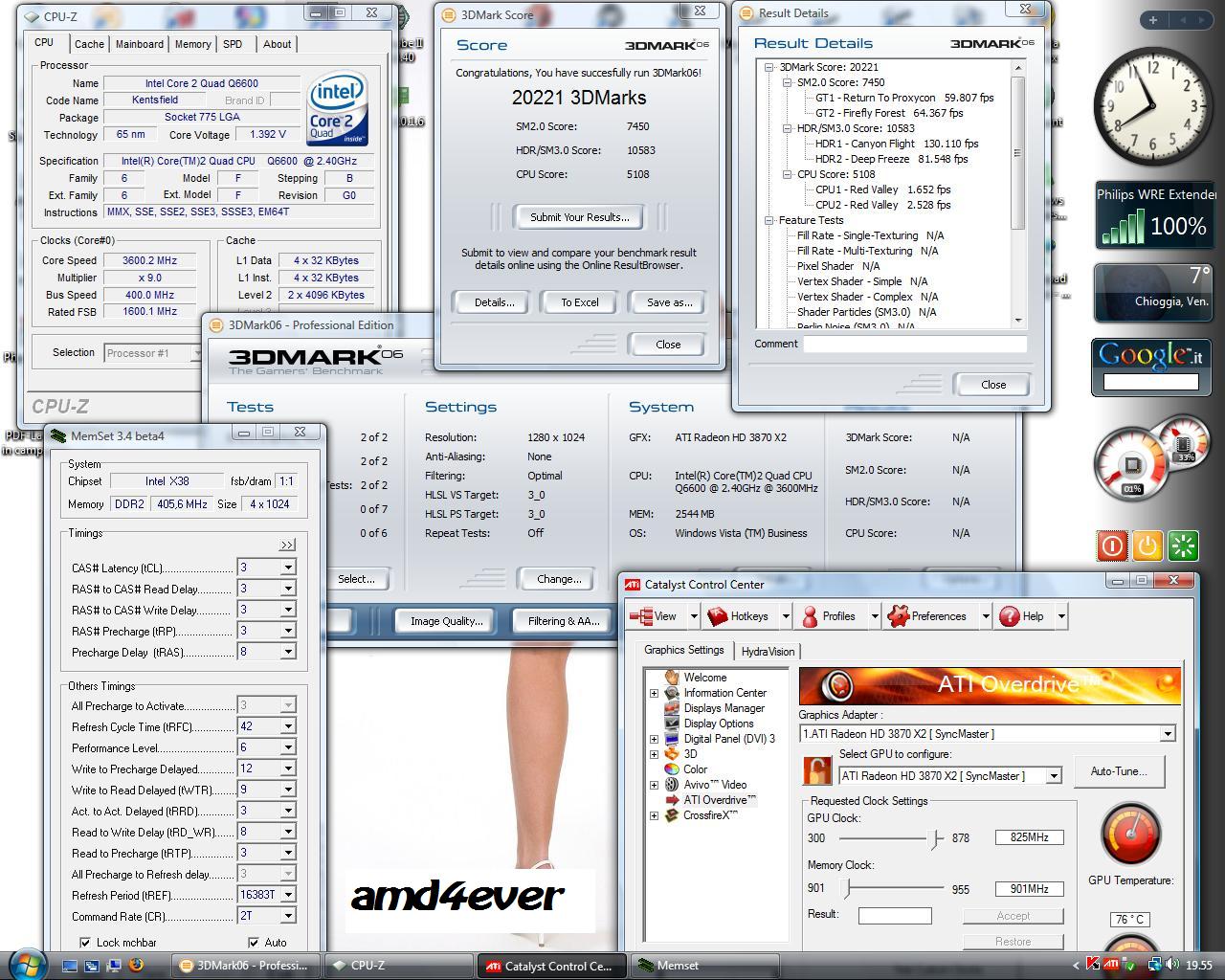Click the volume speaker tray icon
This screenshot has width=1225, height=980.
pyautogui.click(x=1173, y=966)
